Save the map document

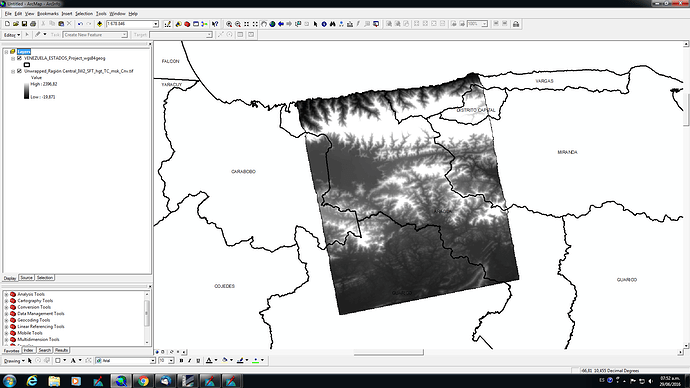(24, 24)
